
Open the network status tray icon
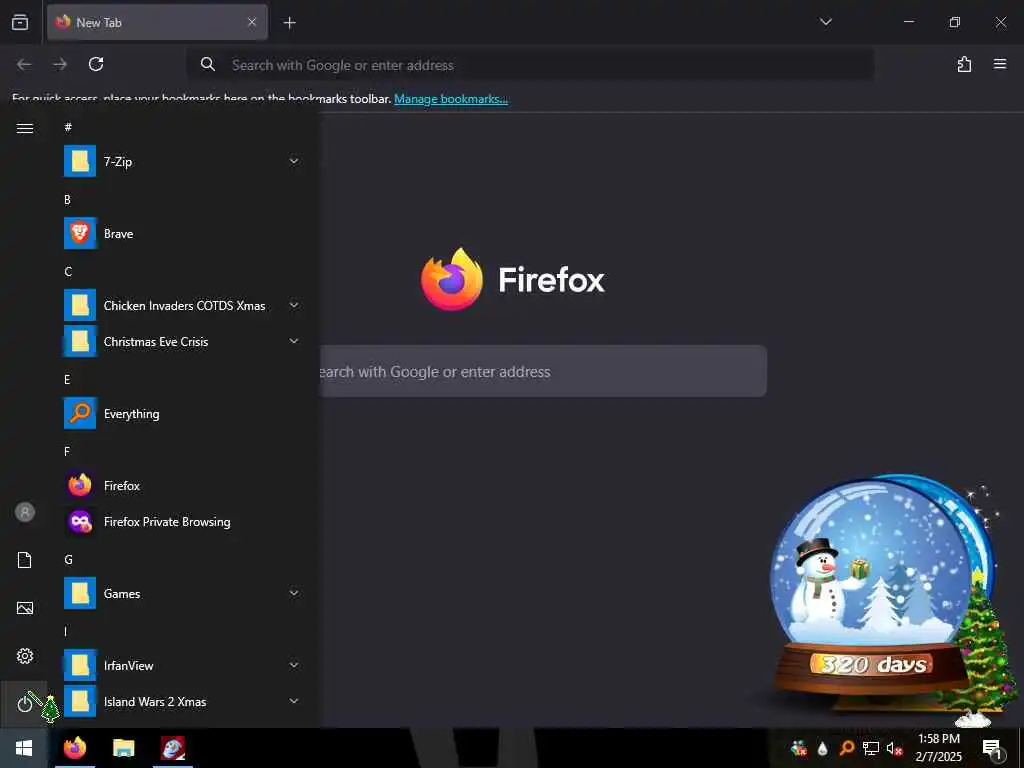pyautogui.click(x=871, y=748)
